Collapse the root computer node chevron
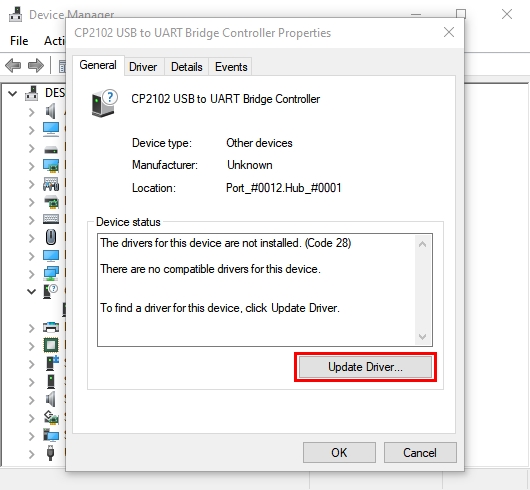 coord(13,94)
